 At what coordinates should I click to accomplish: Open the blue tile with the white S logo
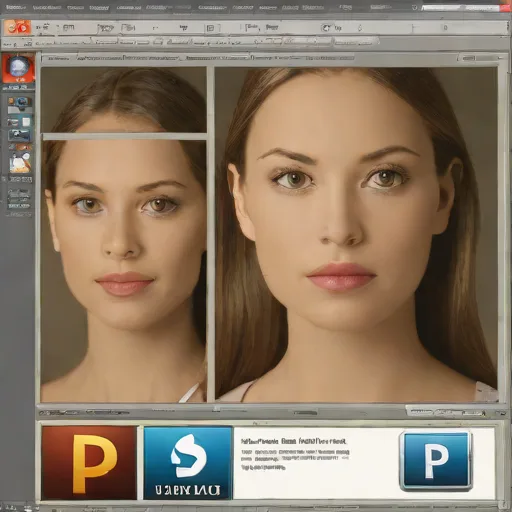[188, 463]
